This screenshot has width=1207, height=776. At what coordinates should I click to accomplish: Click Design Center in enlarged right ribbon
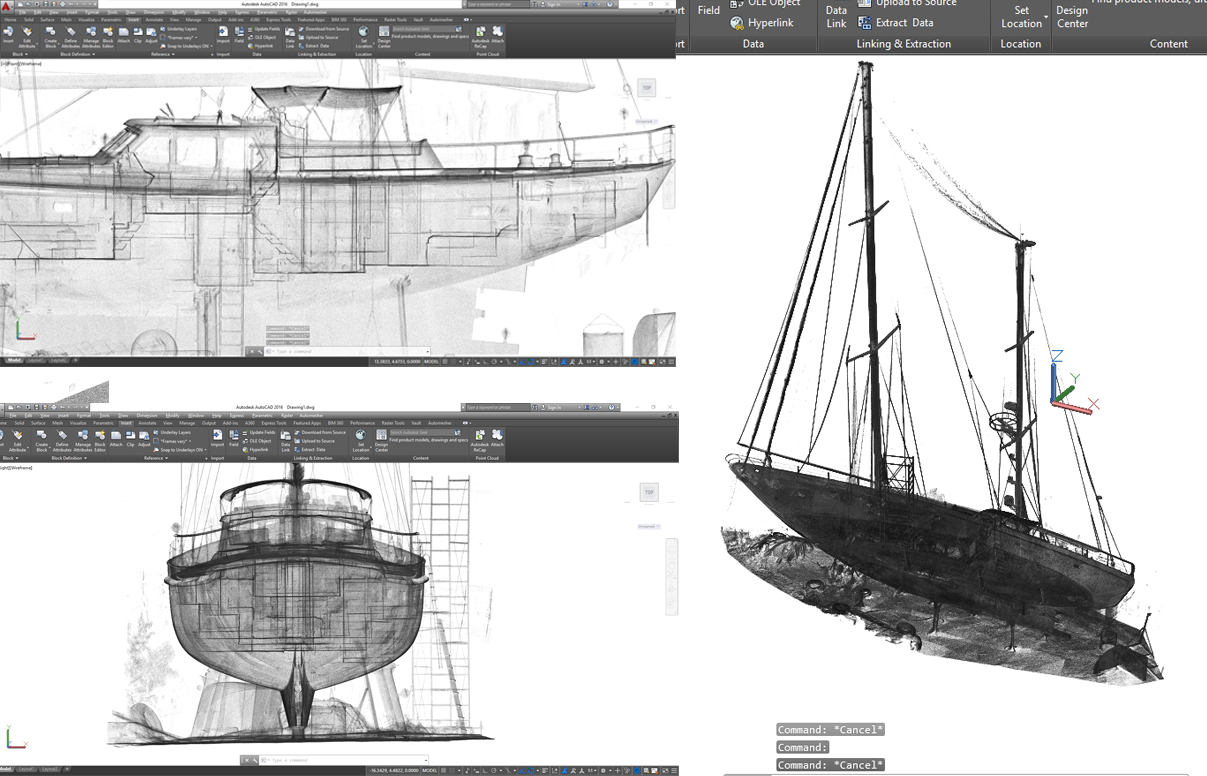1072,16
